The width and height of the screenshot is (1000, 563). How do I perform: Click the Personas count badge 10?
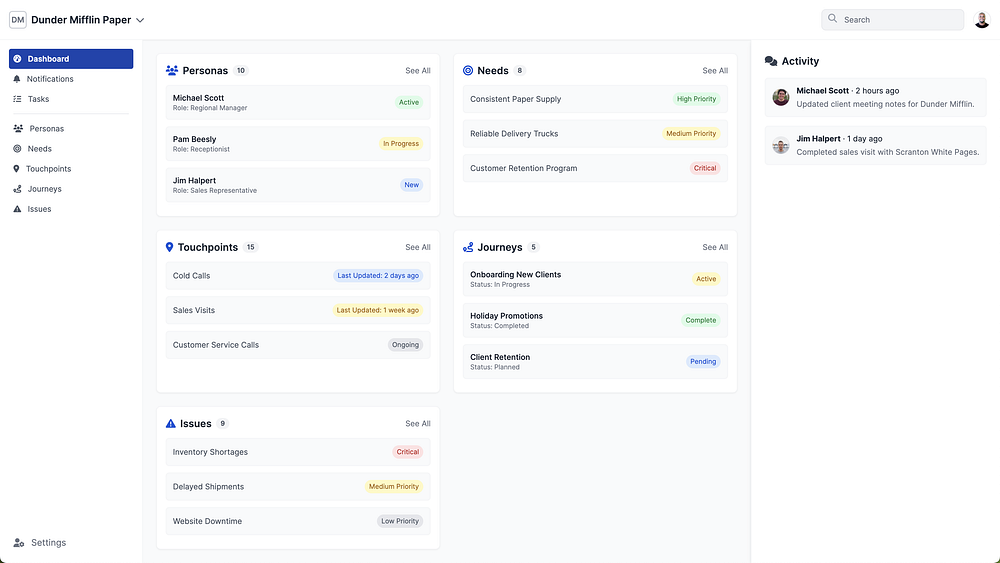click(x=240, y=71)
